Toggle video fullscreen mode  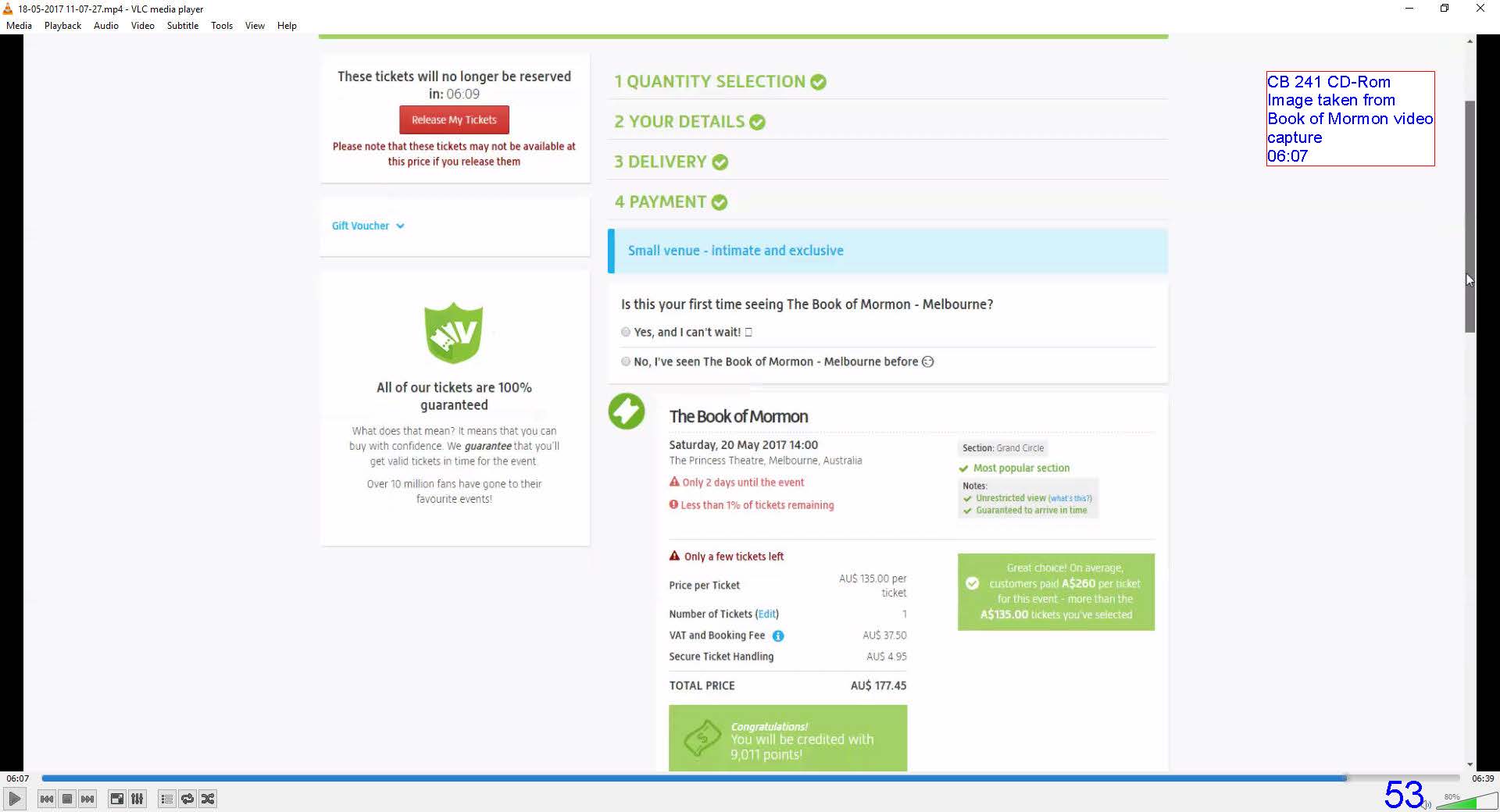pos(116,799)
